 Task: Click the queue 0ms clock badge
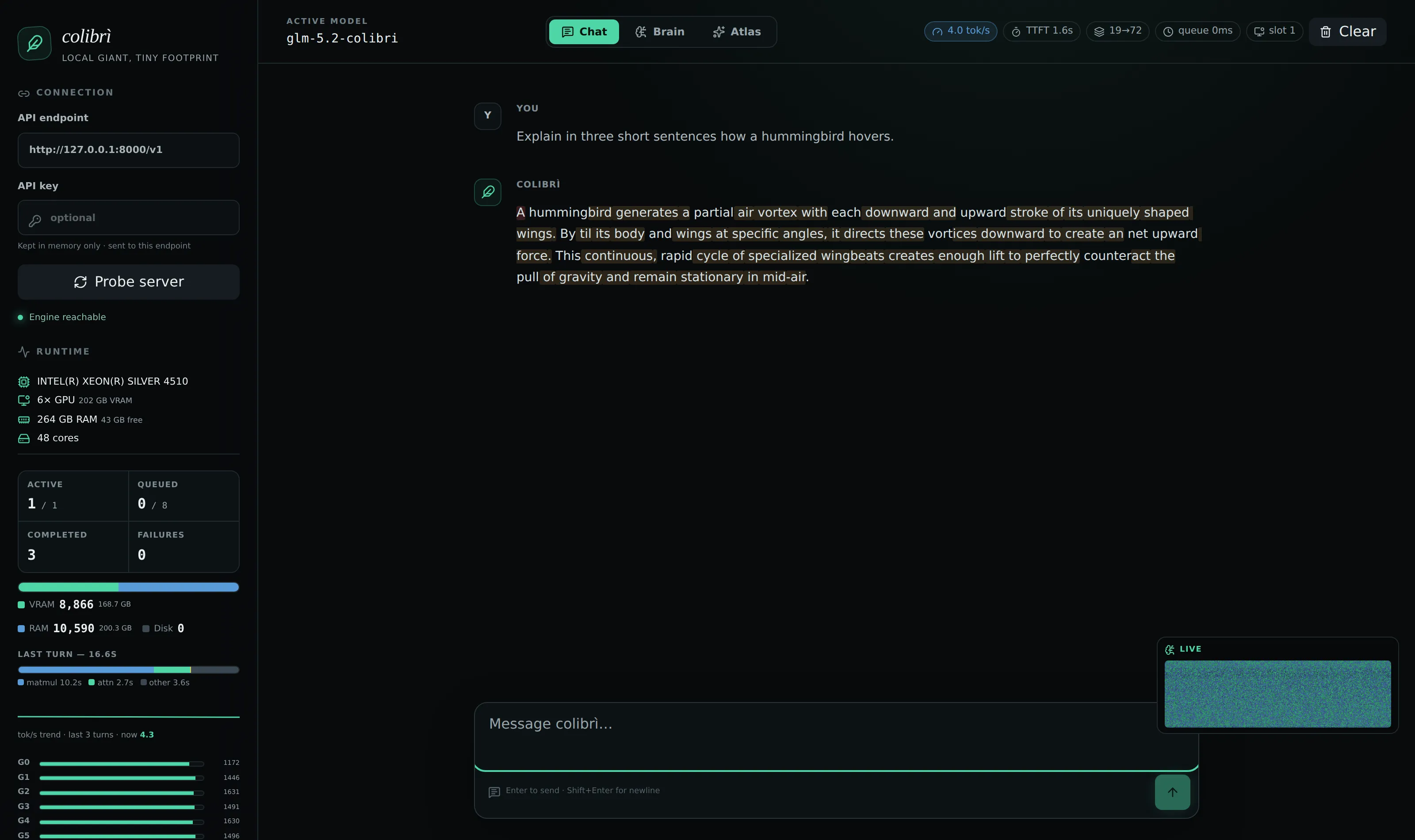coord(1197,31)
